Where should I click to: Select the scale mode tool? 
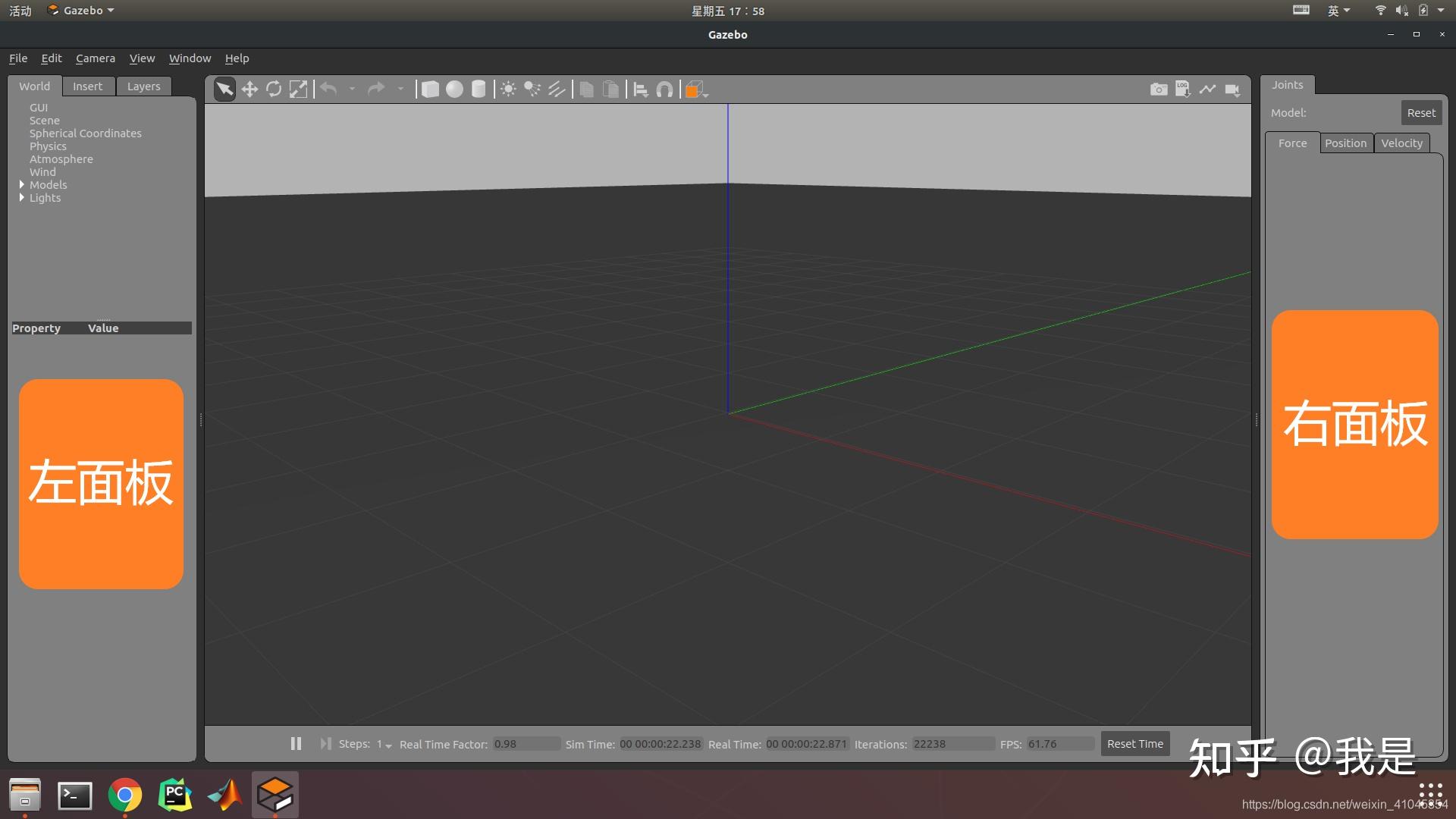(298, 89)
